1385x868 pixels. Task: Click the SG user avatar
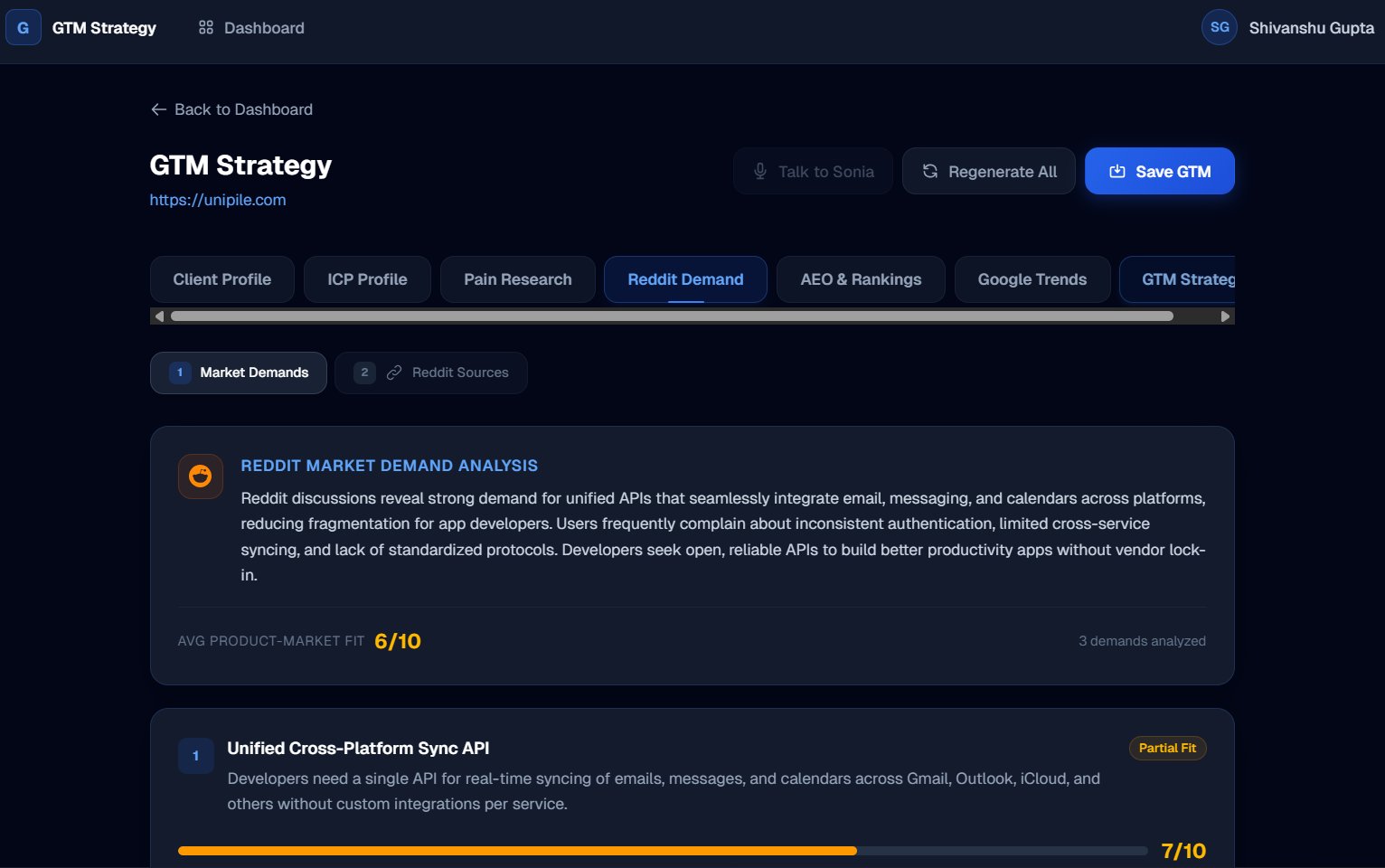click(x=1220, y=27)
